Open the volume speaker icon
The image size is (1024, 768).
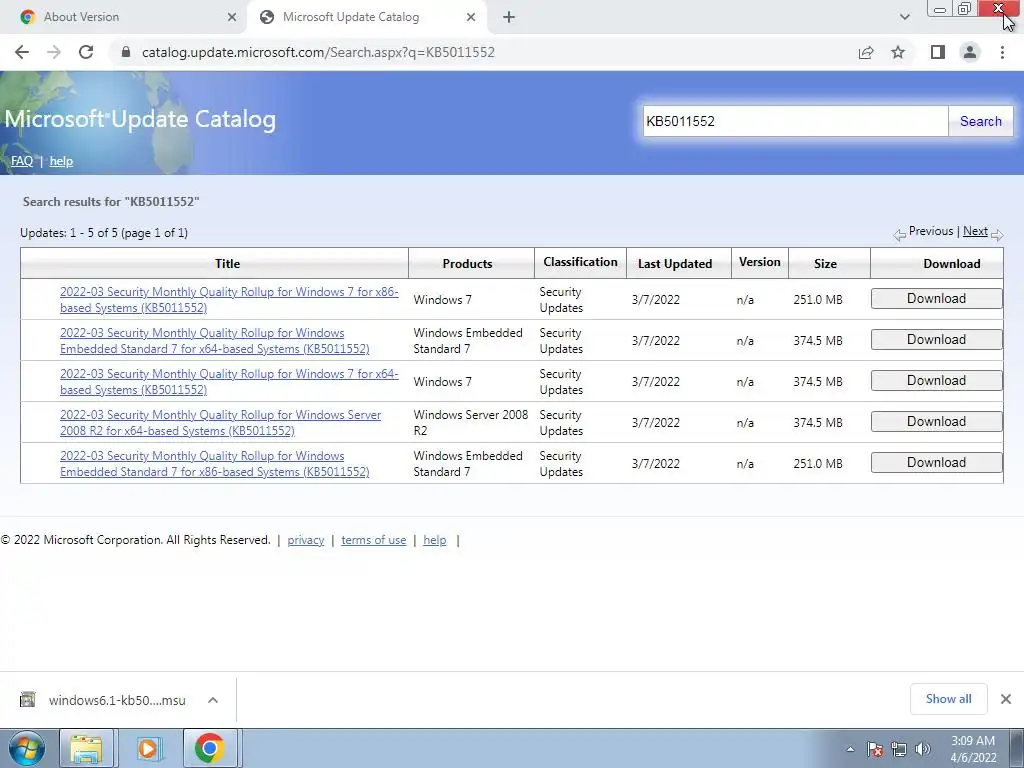tap(922, 749)
